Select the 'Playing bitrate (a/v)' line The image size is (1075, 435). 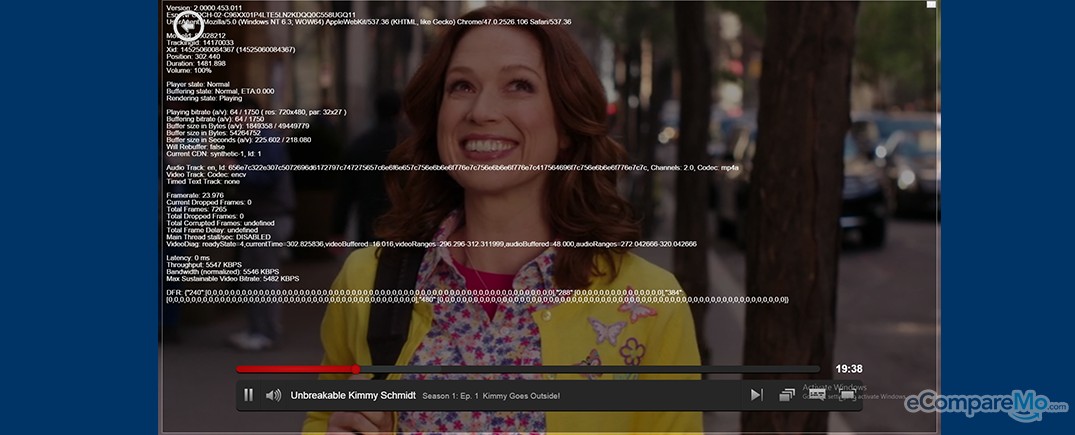256,112
